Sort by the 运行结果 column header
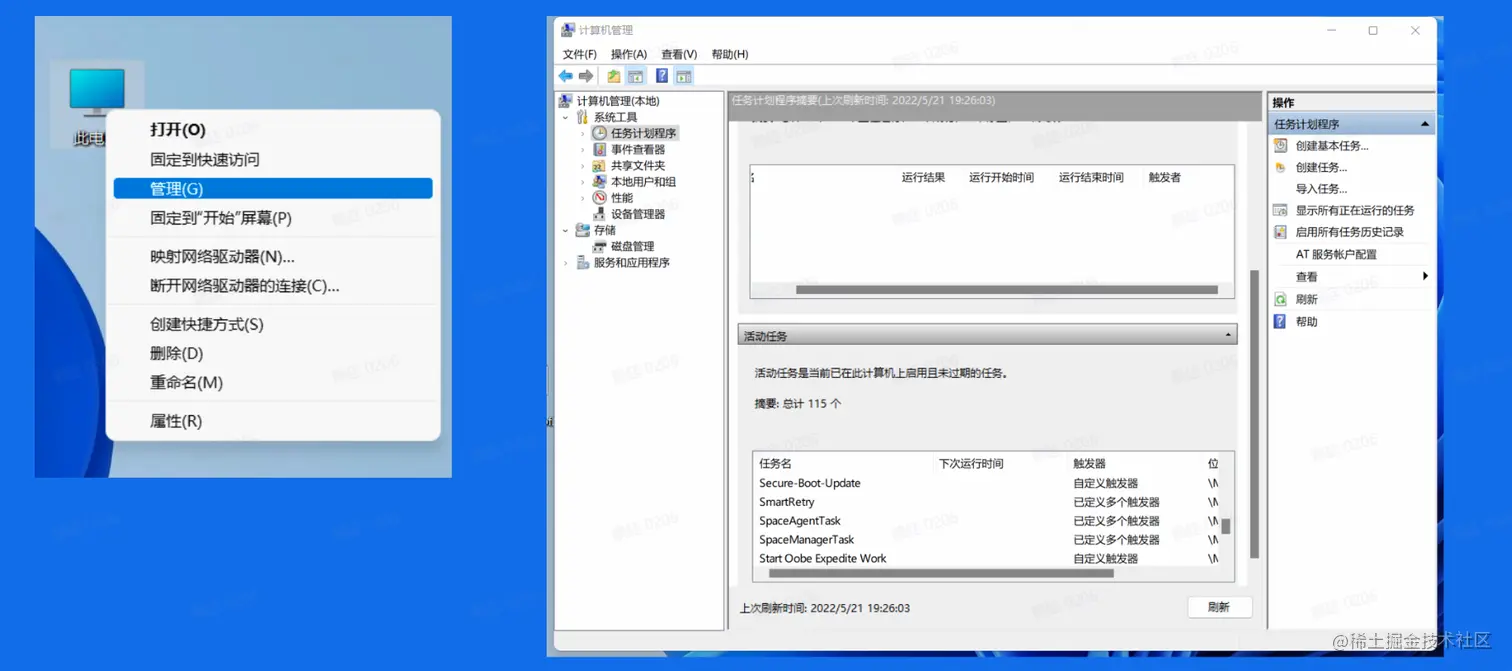 pos(923,177)
